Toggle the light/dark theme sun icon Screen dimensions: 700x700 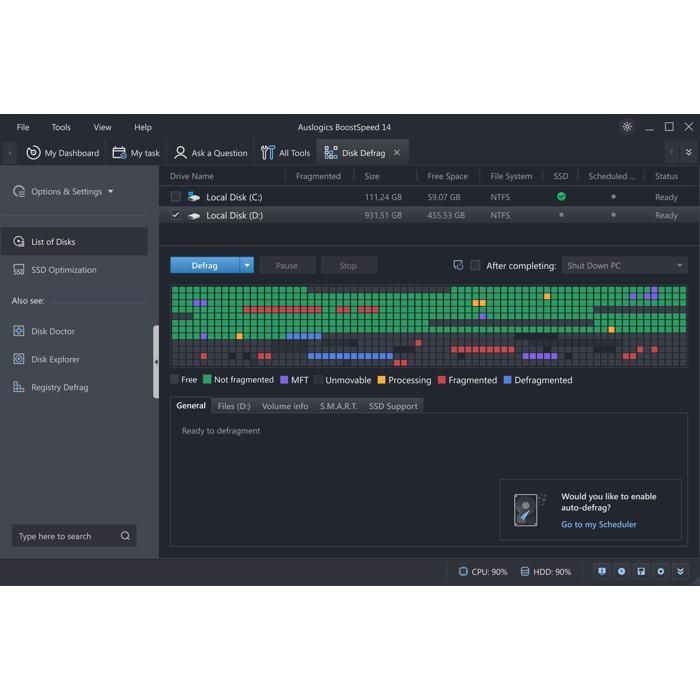627,127
